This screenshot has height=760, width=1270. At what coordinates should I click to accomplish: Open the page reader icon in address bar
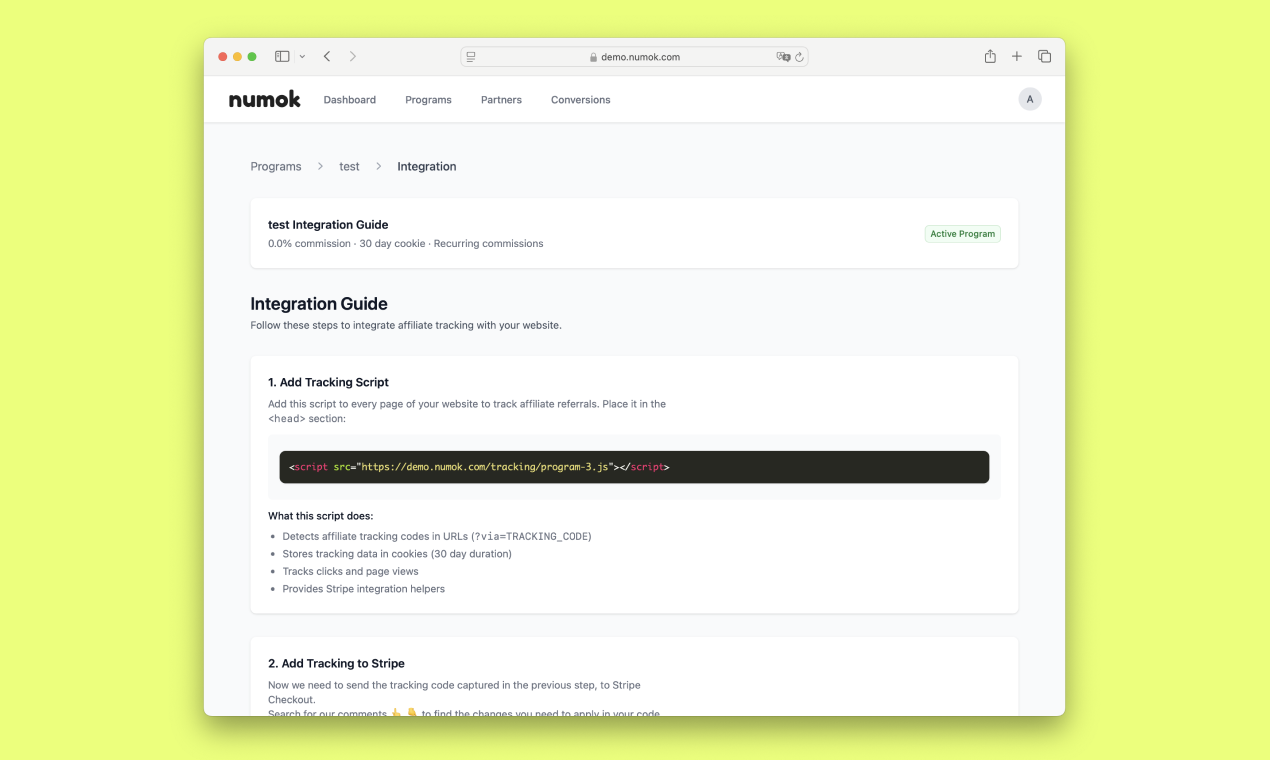point(471,57)
